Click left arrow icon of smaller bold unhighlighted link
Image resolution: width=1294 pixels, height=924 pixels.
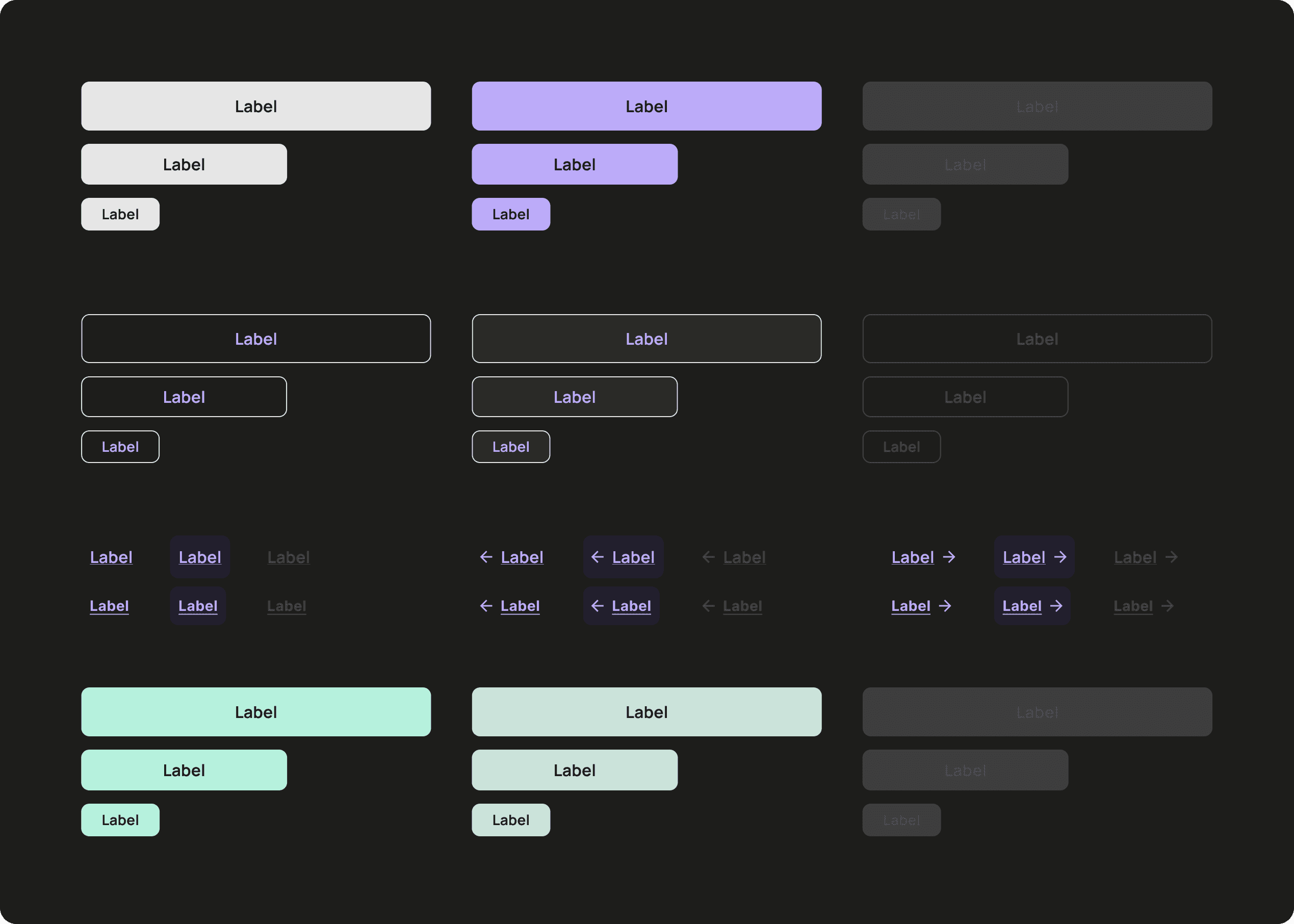coord(486,606)
